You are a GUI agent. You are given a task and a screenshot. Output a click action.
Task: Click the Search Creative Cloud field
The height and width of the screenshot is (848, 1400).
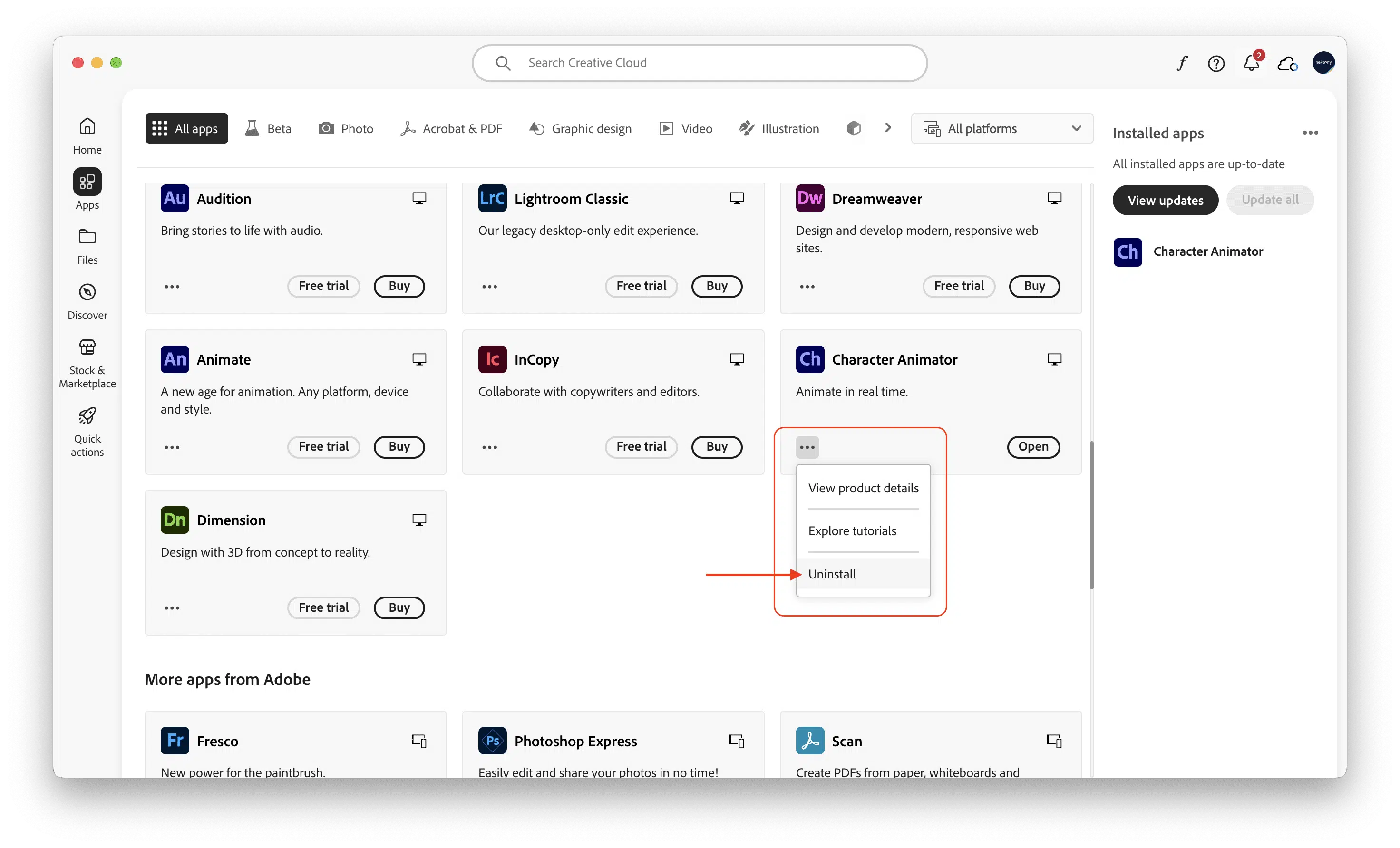tap(699, 63)
